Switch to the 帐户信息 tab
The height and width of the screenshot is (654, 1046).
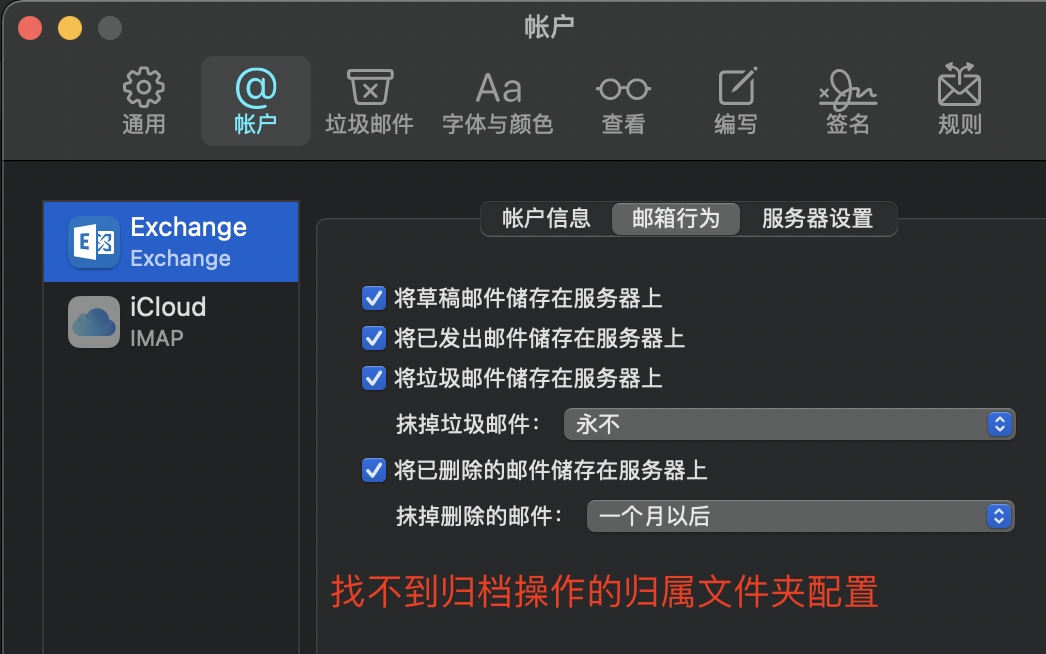click(546, 218)
